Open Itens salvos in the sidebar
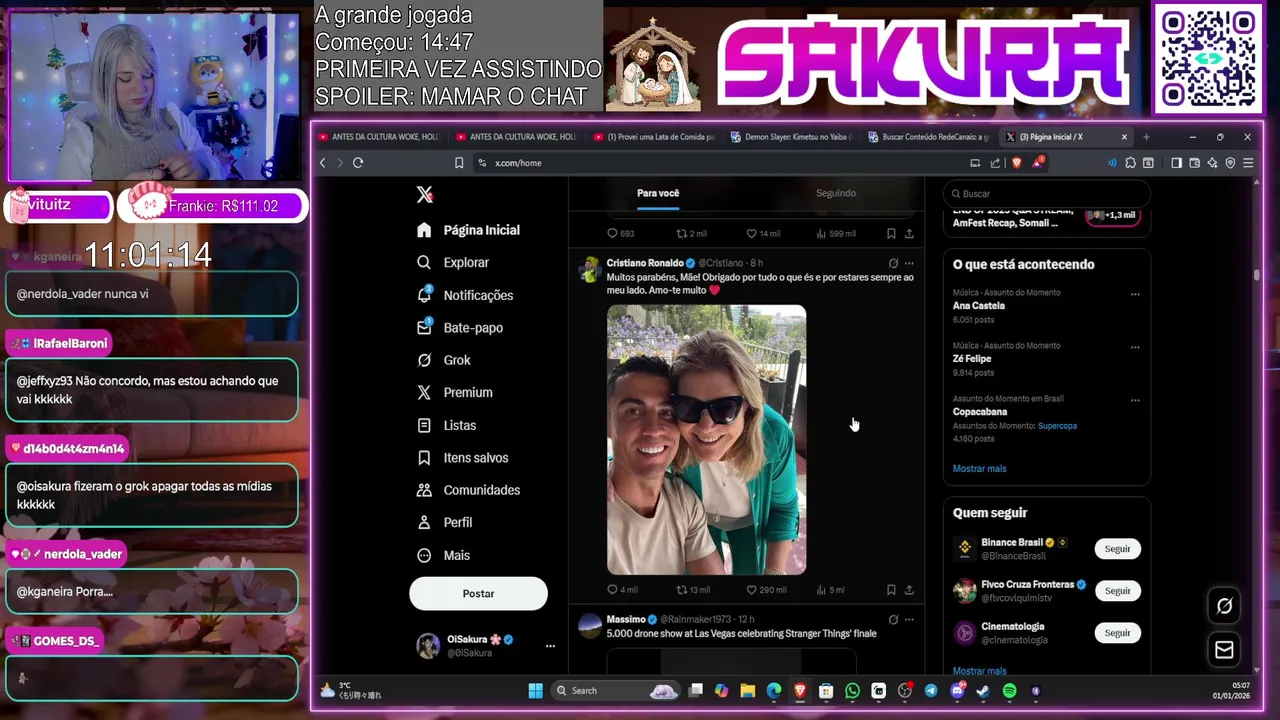 (463, 458)
